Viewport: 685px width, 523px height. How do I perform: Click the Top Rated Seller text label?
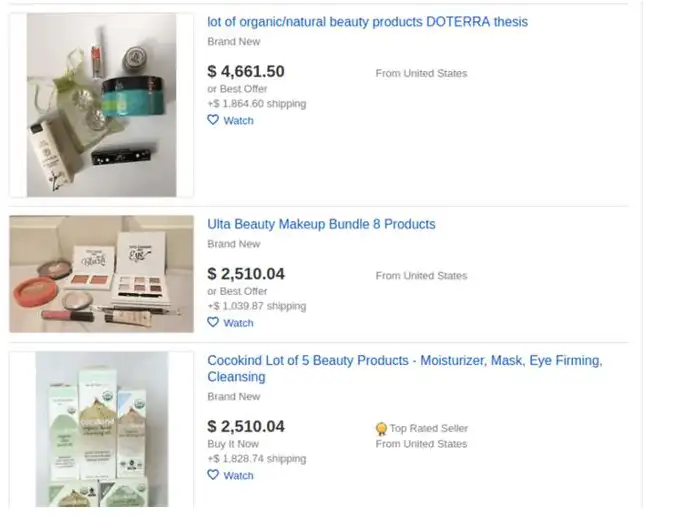point(429,428)
